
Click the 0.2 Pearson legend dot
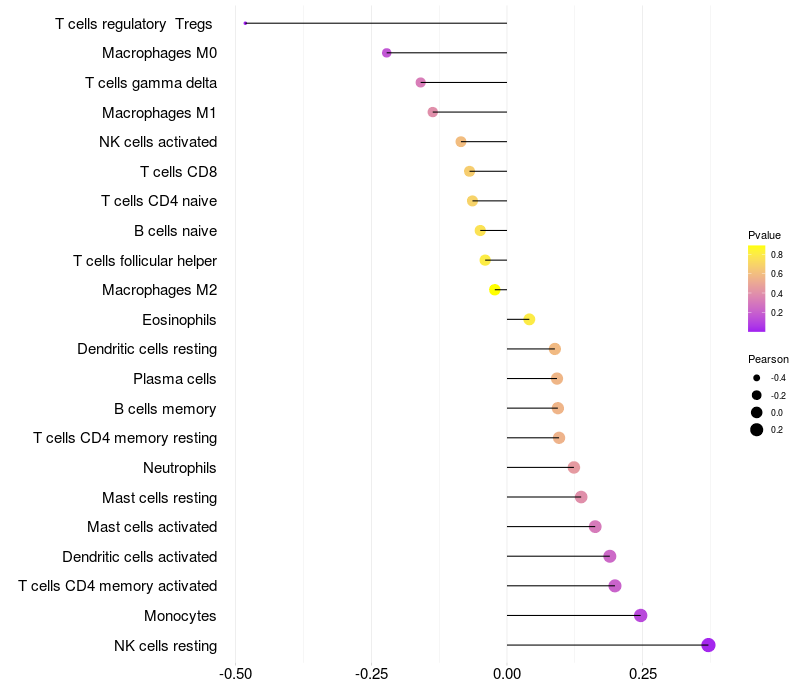pyautogui.click(x=756, y=430)
